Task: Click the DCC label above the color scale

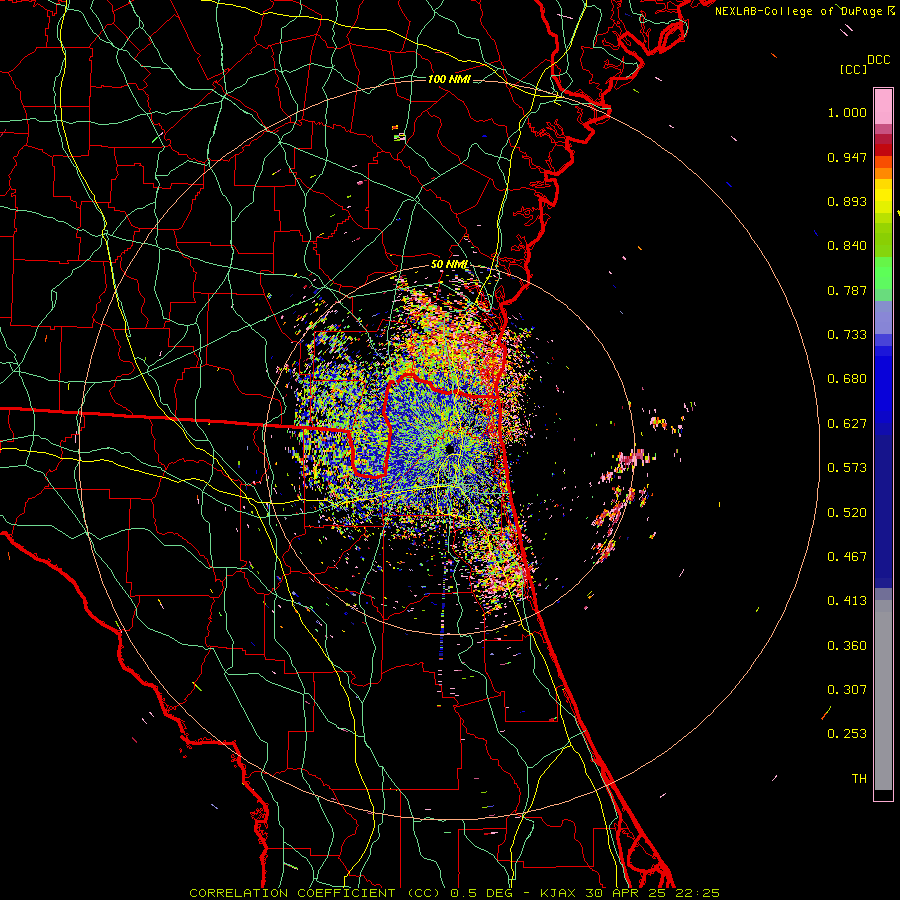Action: click(878, 60)
